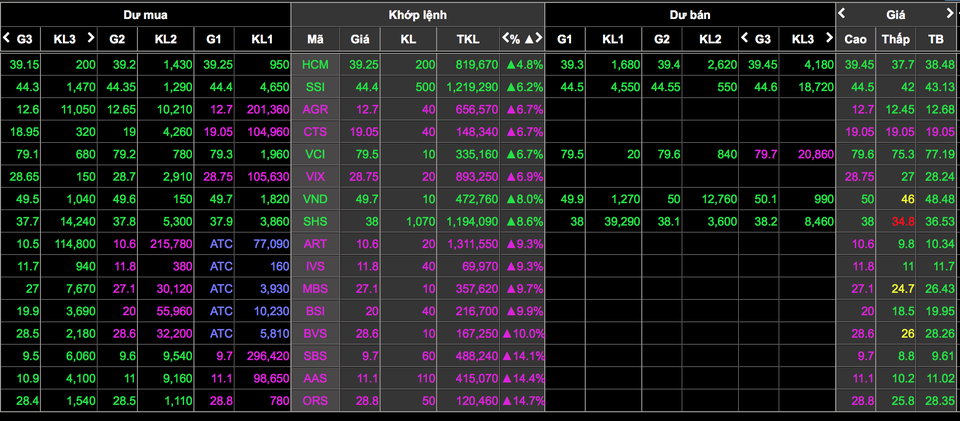This screenshot has width=960, height=421.
Task: Click right arrow after KL3 in Dư bán header
Action: (x=829, y=38)
